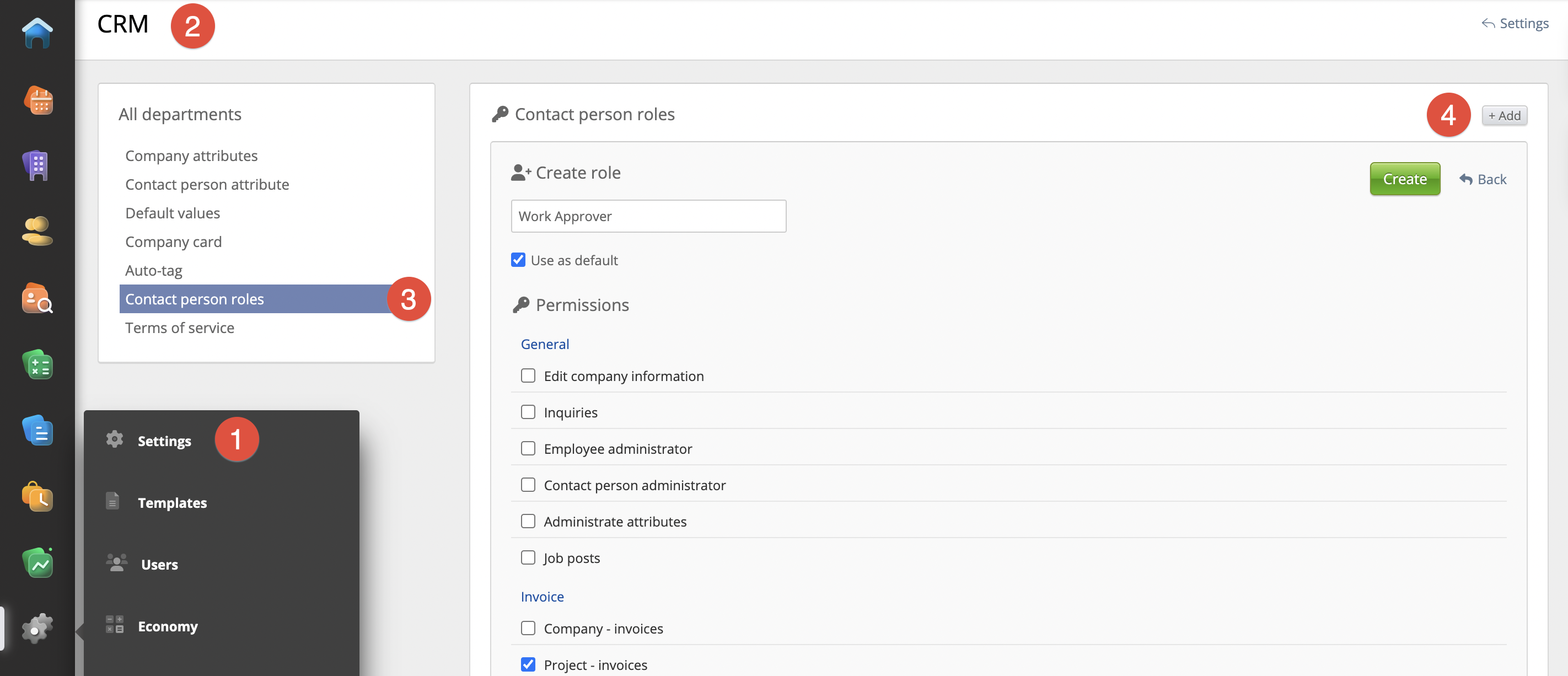Uncheck the Use as default checkbox
This screenshot has width=1568, height=676.
pyautogui.click(x=518, y=260)
